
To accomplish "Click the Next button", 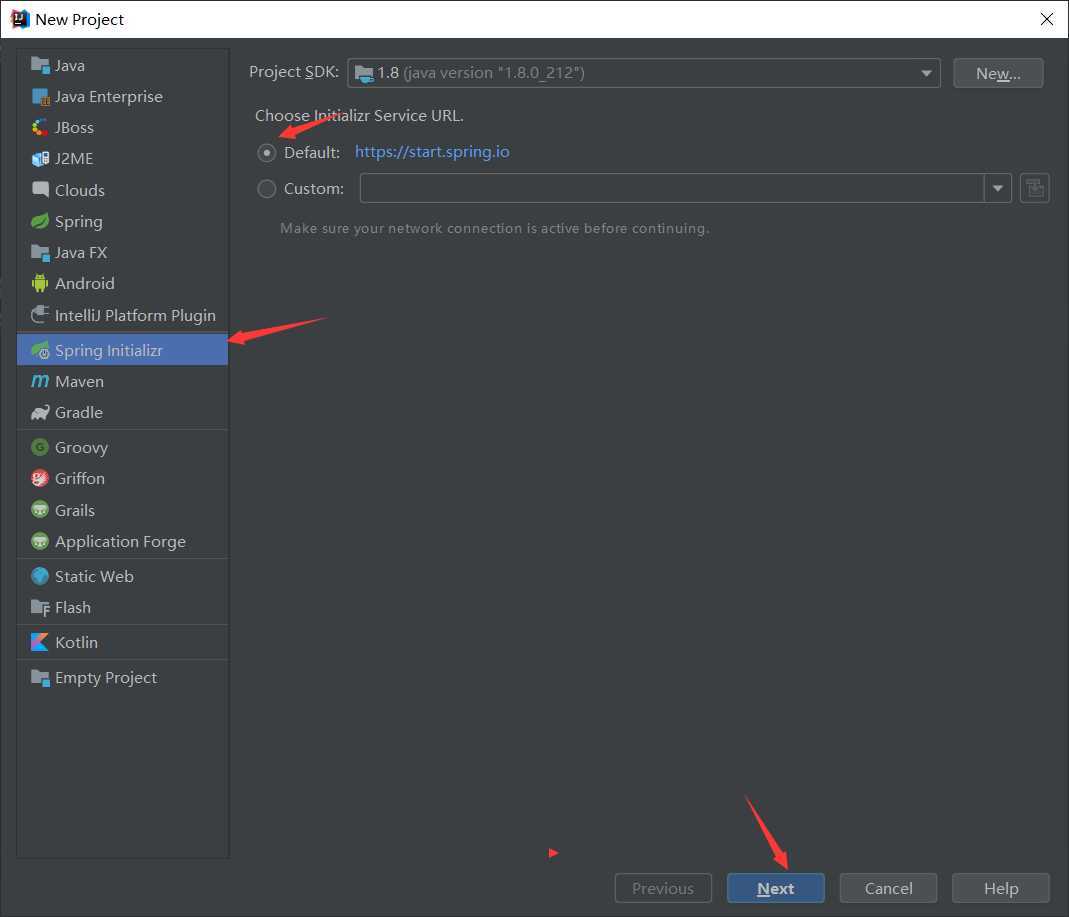I will tap(775, 888).
